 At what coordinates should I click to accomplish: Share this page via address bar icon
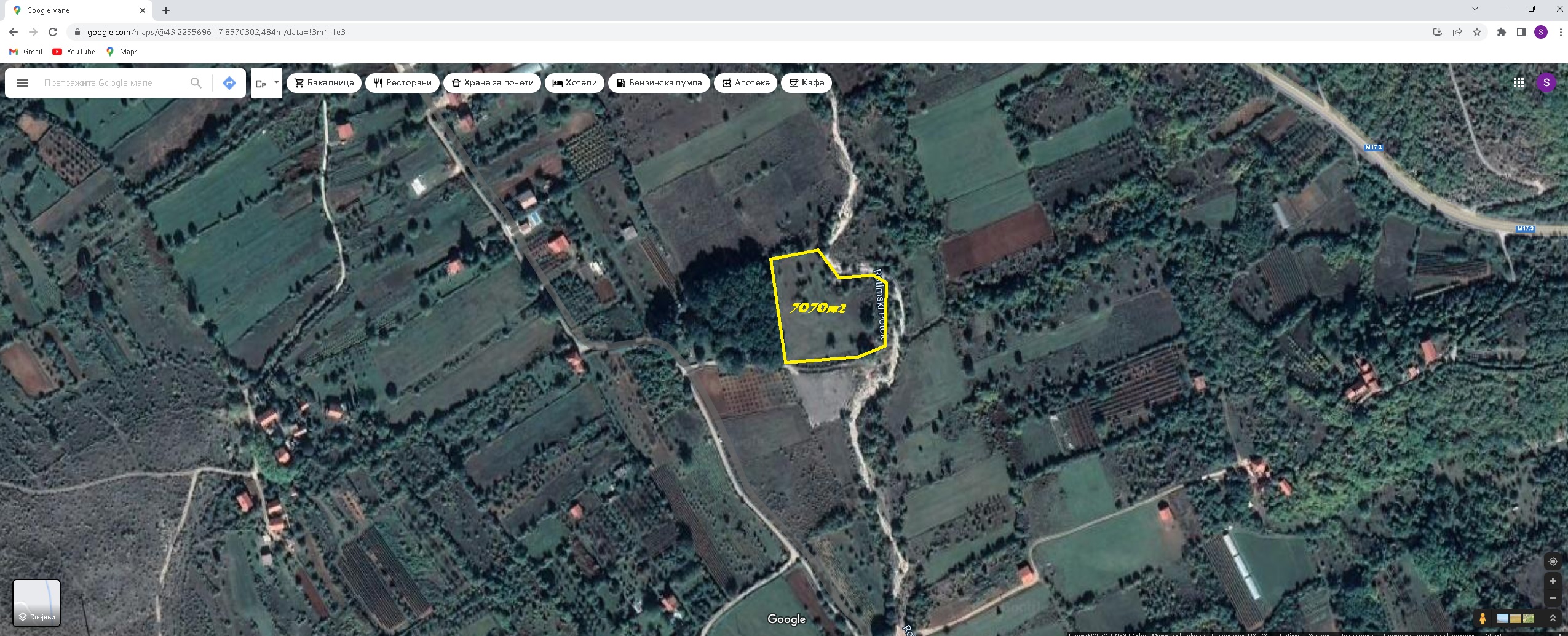pyautogui.click(x=1457, y=32)
